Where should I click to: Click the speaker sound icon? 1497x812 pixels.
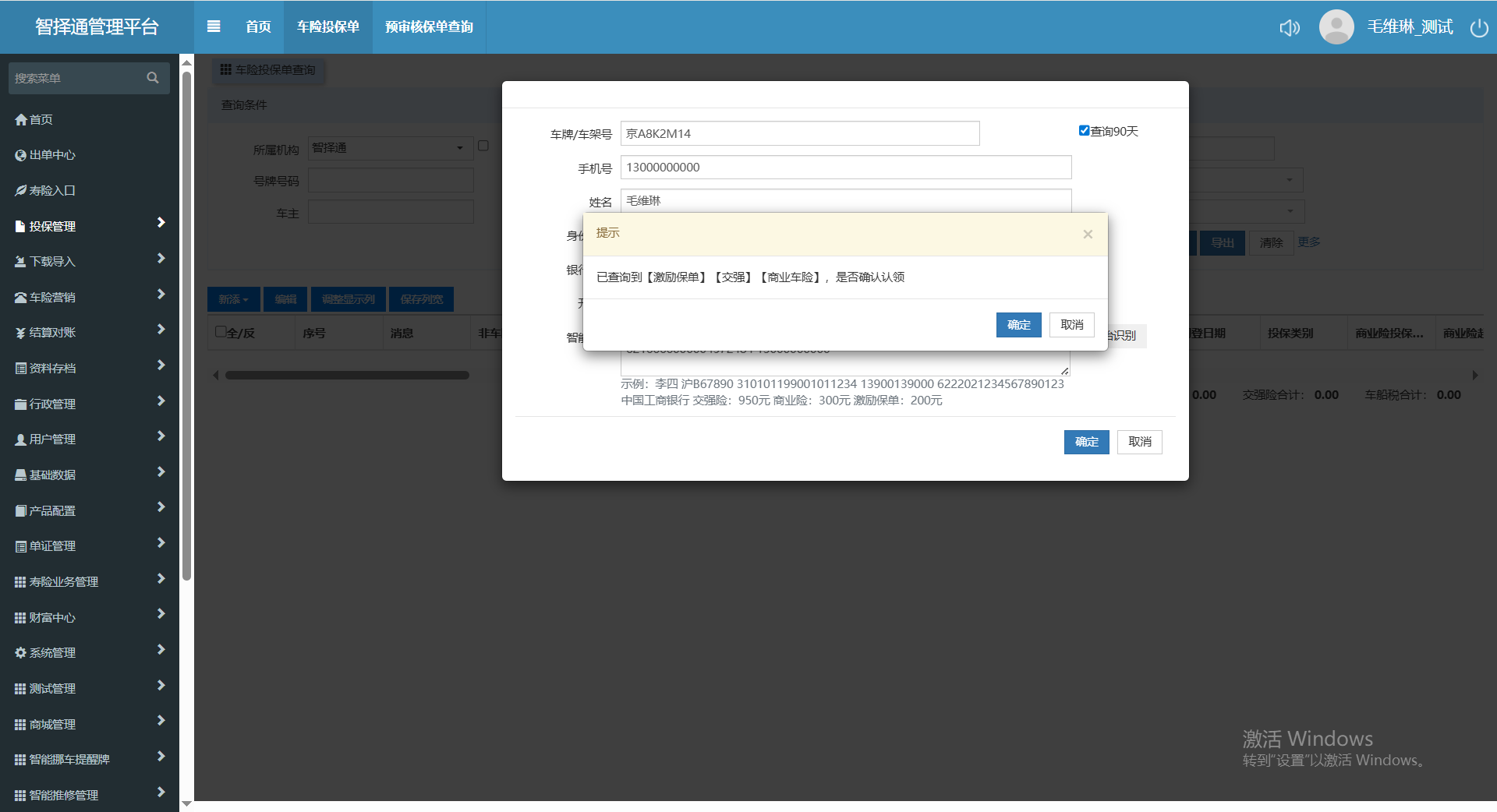coord(1290,28)
